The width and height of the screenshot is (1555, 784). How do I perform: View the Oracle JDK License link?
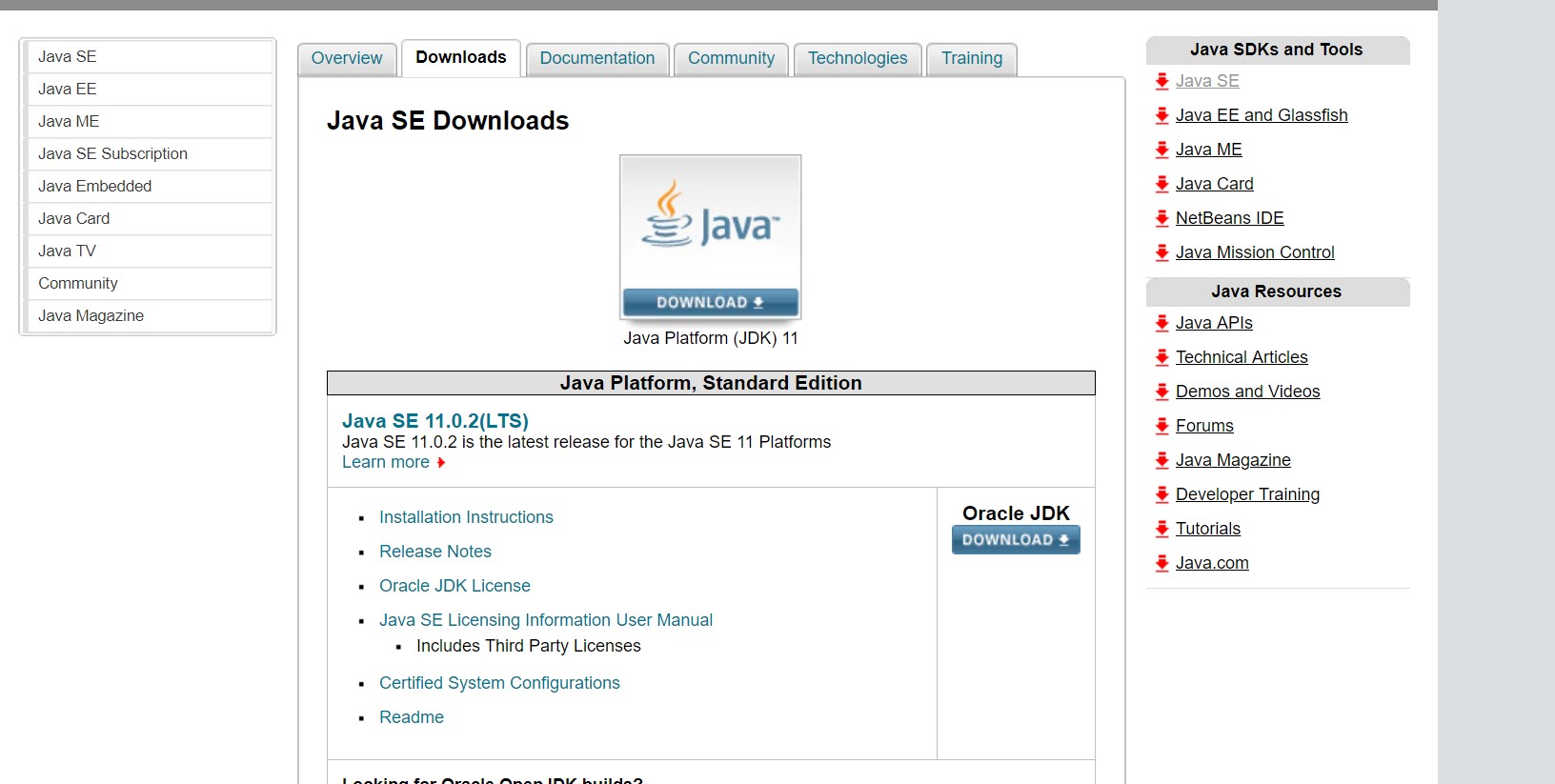tap(454, 586)
